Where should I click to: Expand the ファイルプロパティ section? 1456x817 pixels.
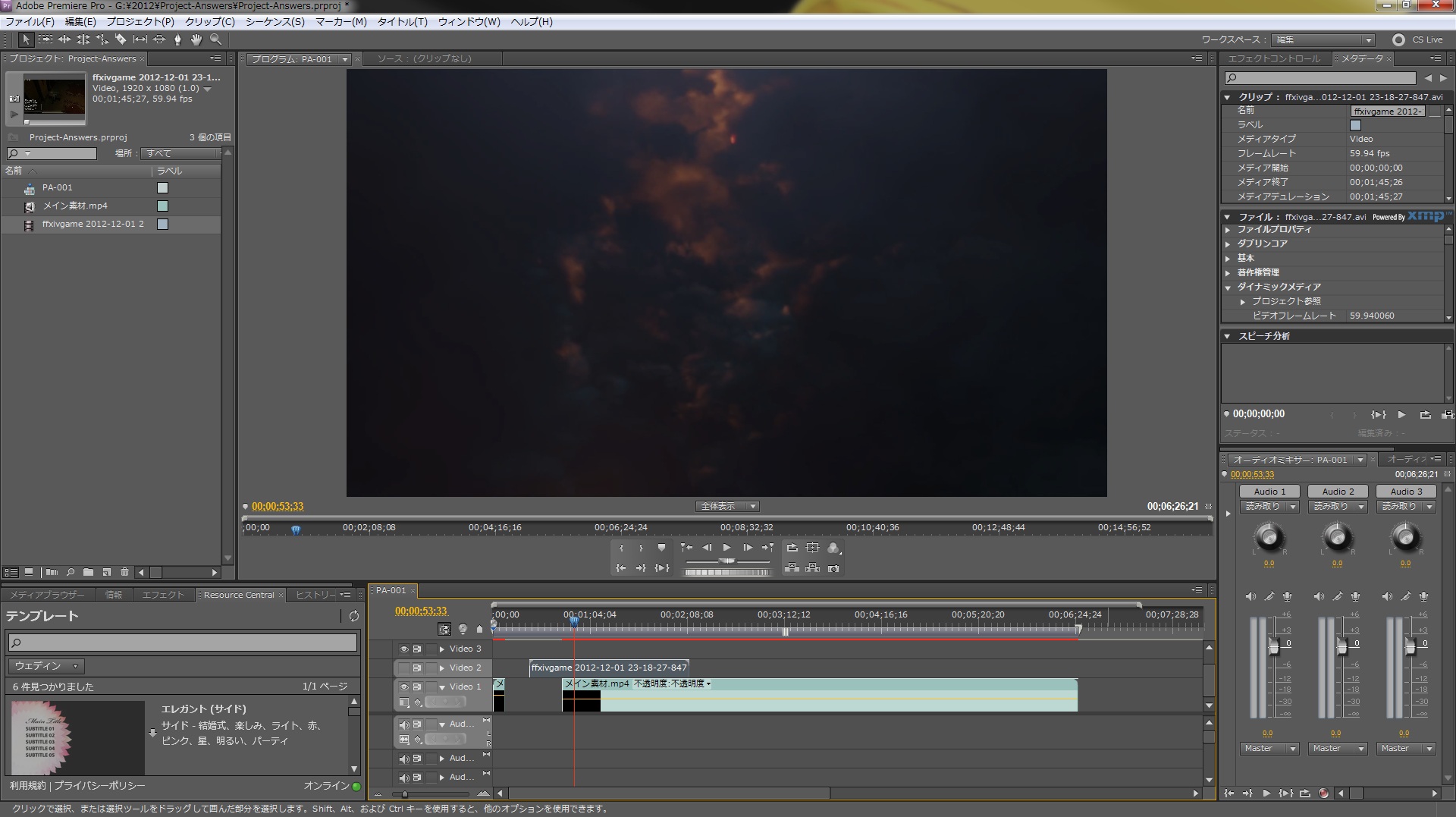click(x=1228, y=230)
